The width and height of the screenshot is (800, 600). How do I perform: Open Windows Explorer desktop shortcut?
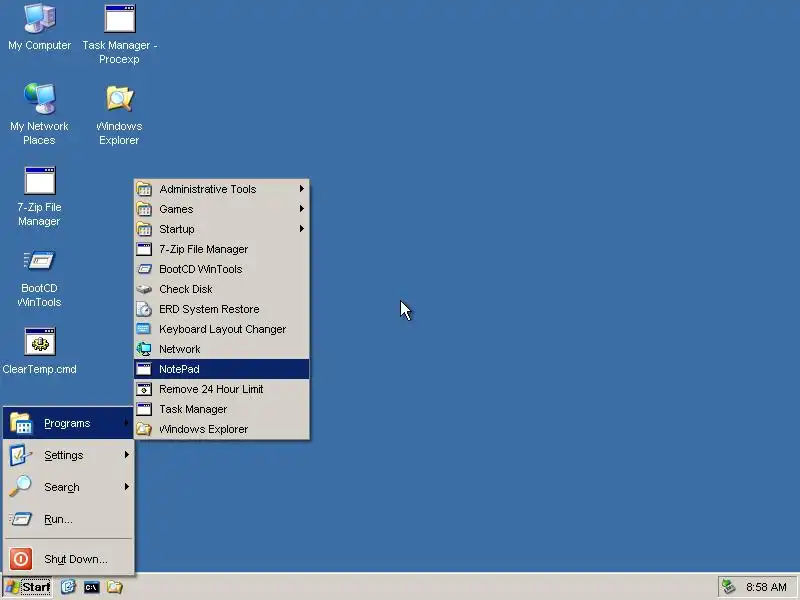119,115
